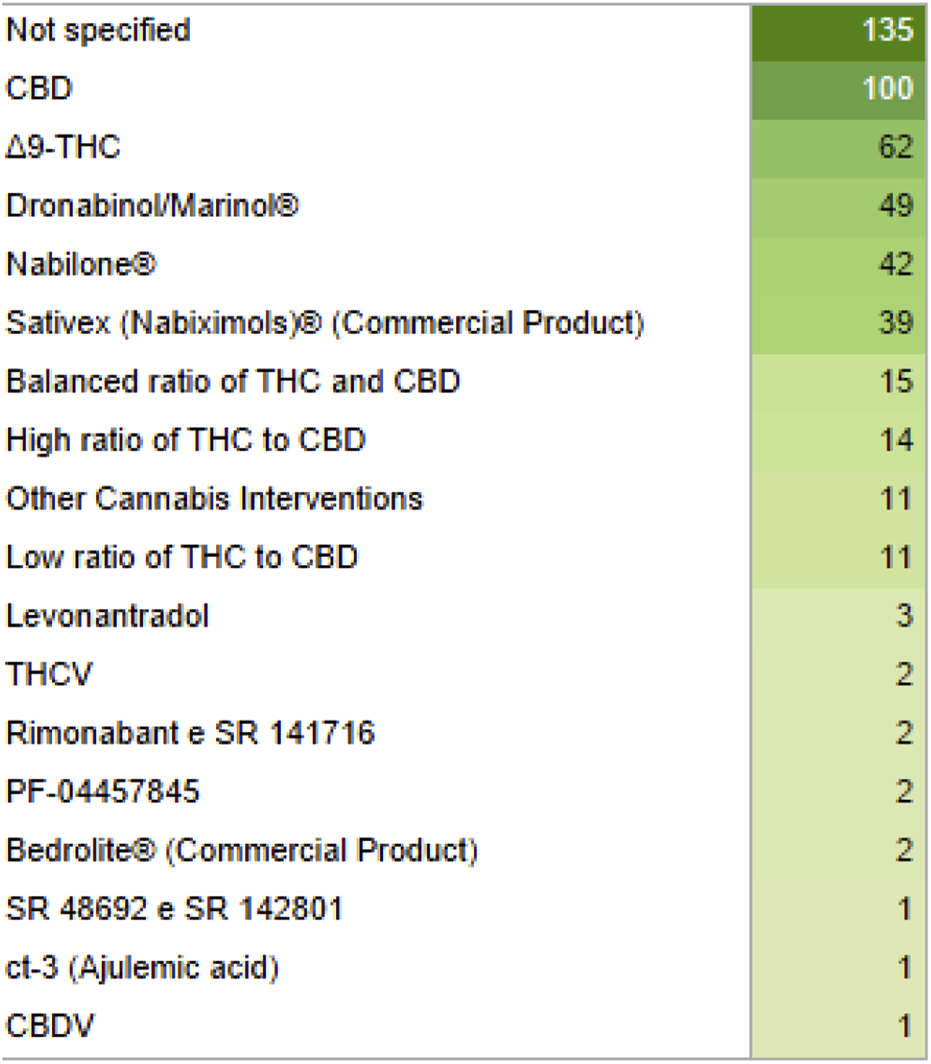Screen dimensions: 931x1064
Task: Select the PF-04457845 row label
Action: [103, 792]
